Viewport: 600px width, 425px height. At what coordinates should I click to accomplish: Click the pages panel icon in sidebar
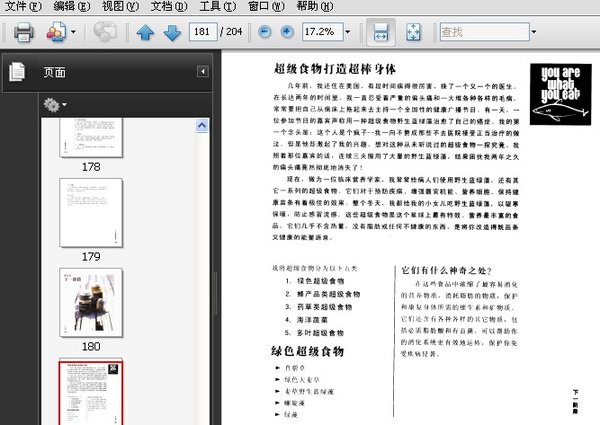pos(16,72)
